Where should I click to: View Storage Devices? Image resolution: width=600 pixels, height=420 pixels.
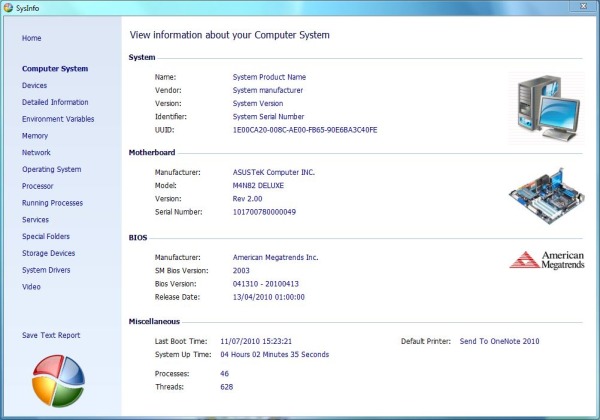[x=48, y=253]
